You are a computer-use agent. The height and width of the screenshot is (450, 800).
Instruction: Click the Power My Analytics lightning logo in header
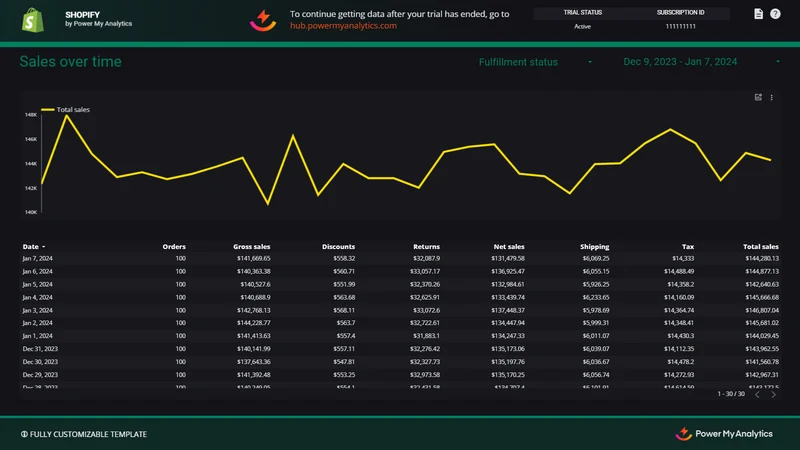[x=263, y=20]
